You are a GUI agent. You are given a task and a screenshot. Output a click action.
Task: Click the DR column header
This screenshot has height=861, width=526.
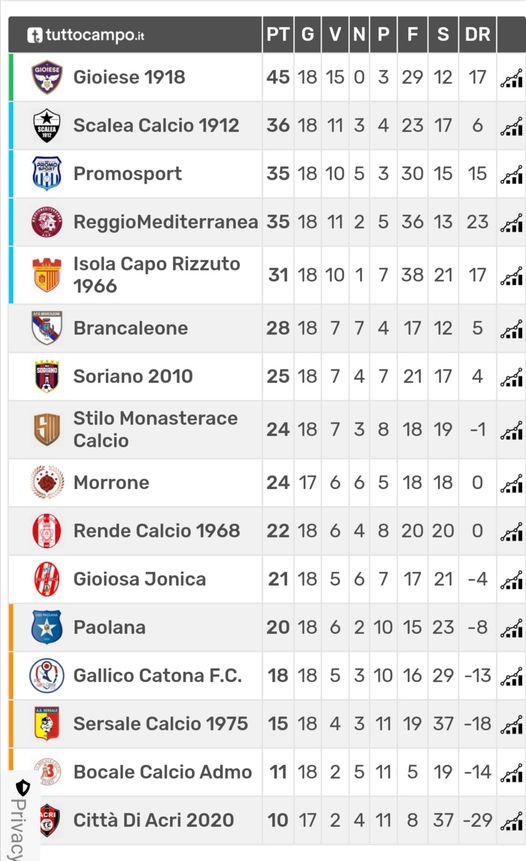[477, 35]
